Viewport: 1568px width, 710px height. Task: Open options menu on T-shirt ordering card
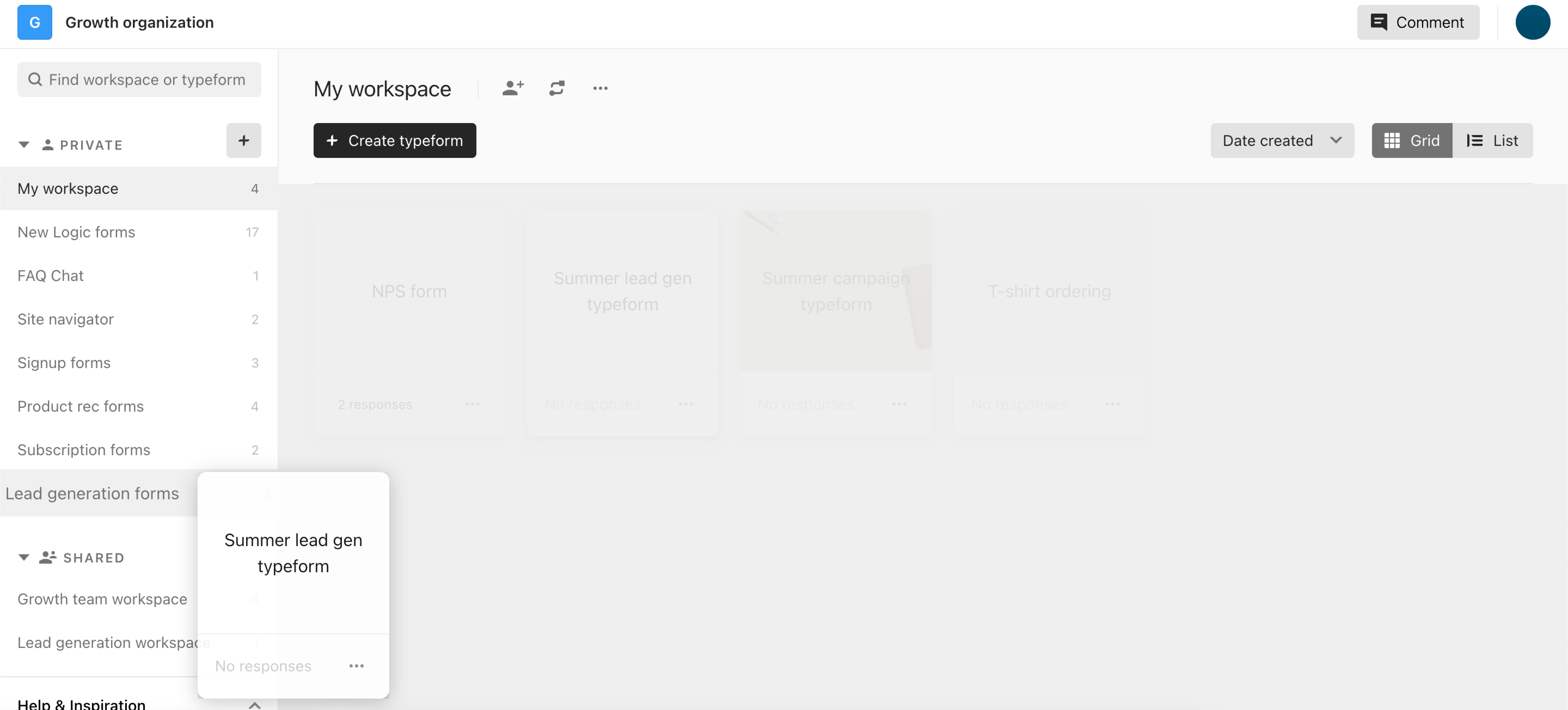point(1113,404)
